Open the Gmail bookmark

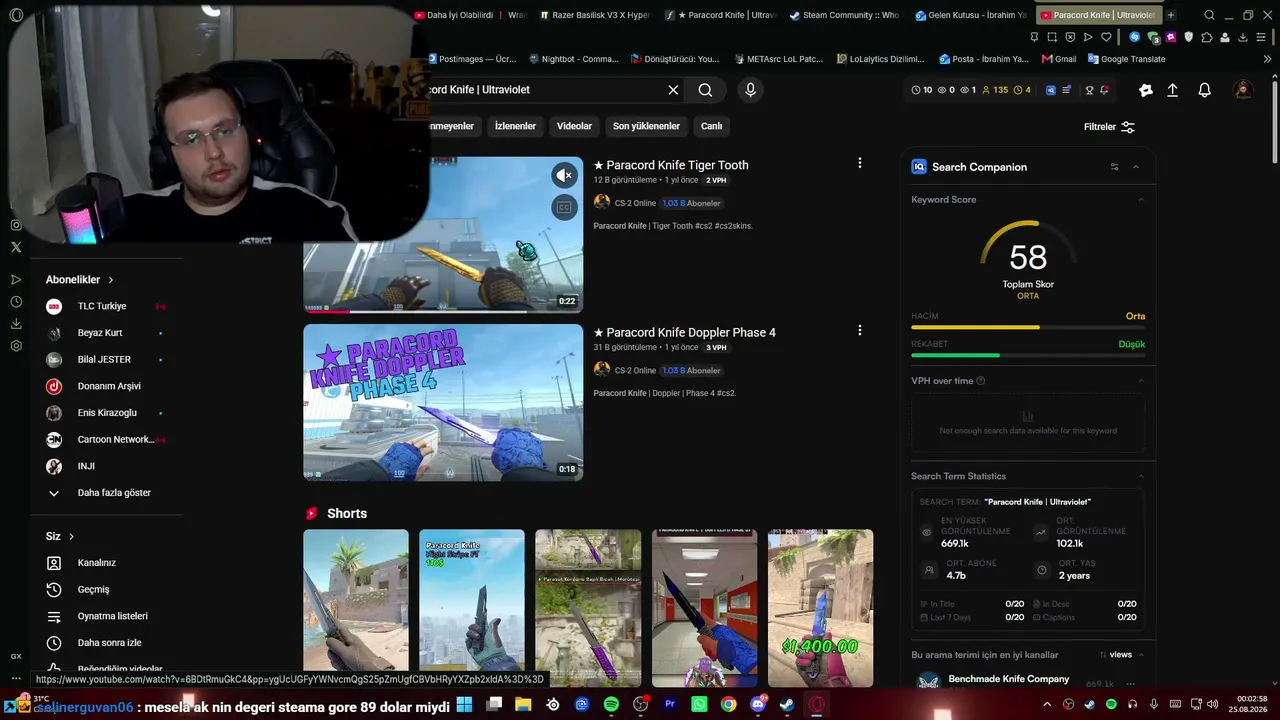pyautogui.click(x=1059, y=59)
